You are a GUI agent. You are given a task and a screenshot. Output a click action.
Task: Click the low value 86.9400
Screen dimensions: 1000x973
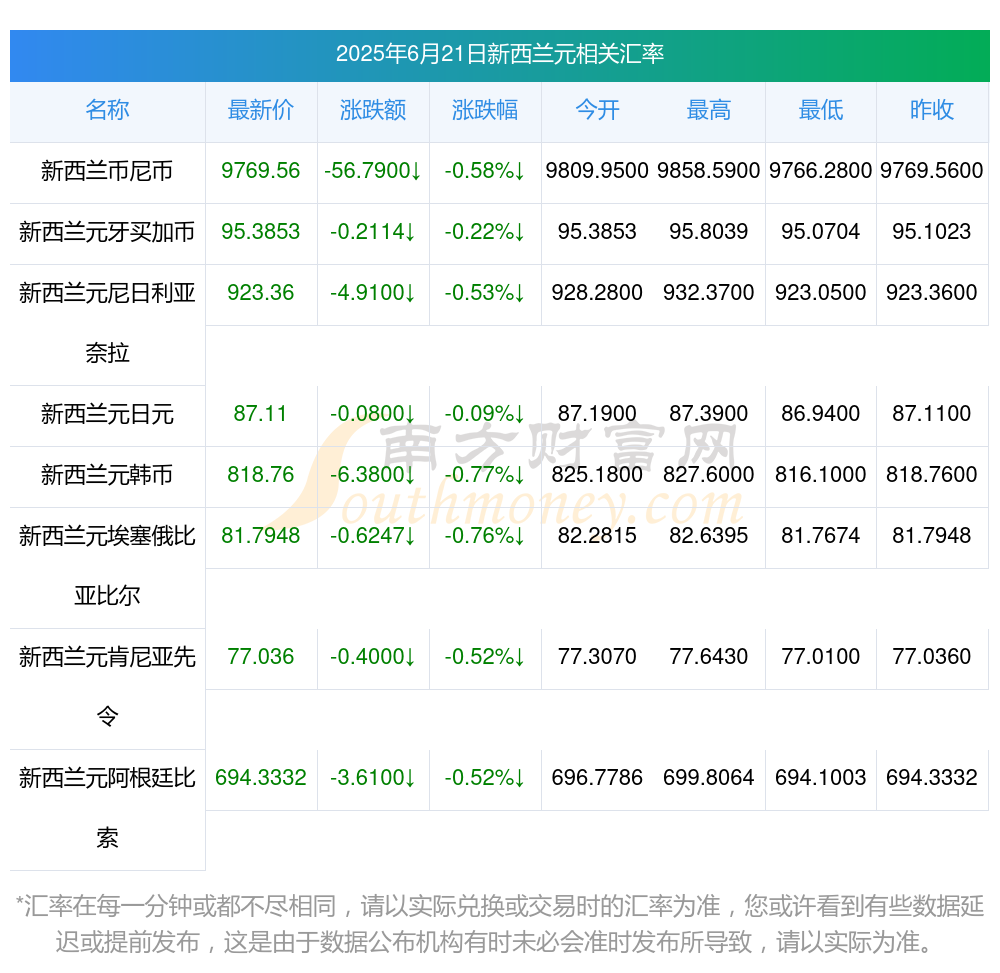[x=821, y=414]
